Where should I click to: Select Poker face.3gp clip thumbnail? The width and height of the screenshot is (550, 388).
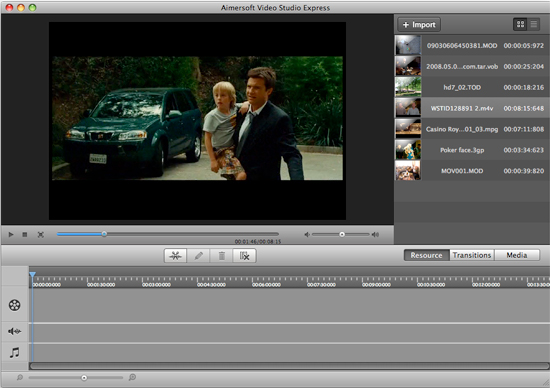408,149
